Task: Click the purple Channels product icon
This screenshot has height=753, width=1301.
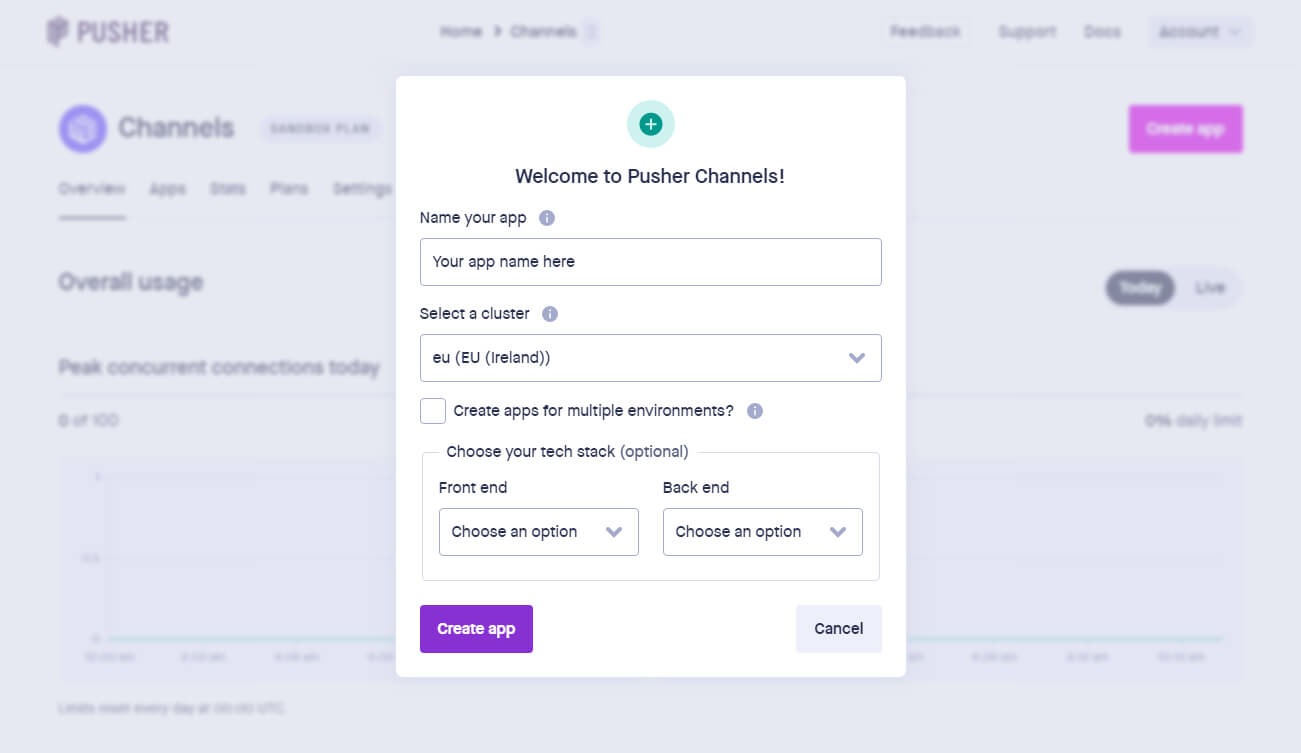Action: coord(82,128)
